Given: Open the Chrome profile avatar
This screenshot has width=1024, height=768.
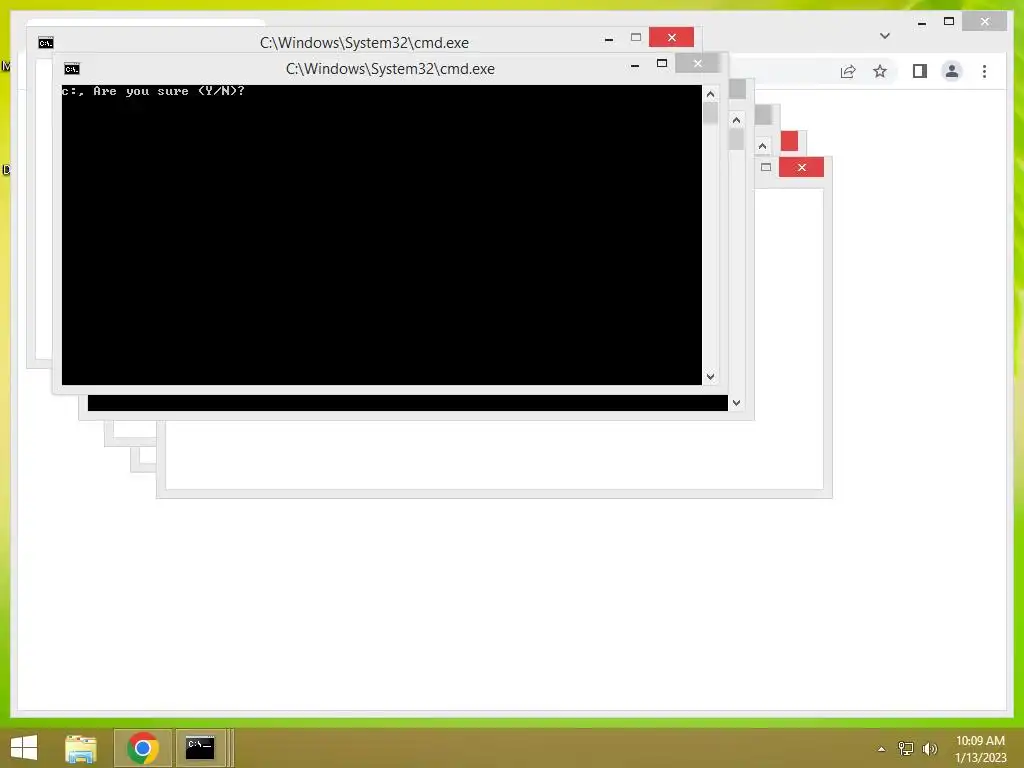Looking at the screenshot, I should [952, 71].
